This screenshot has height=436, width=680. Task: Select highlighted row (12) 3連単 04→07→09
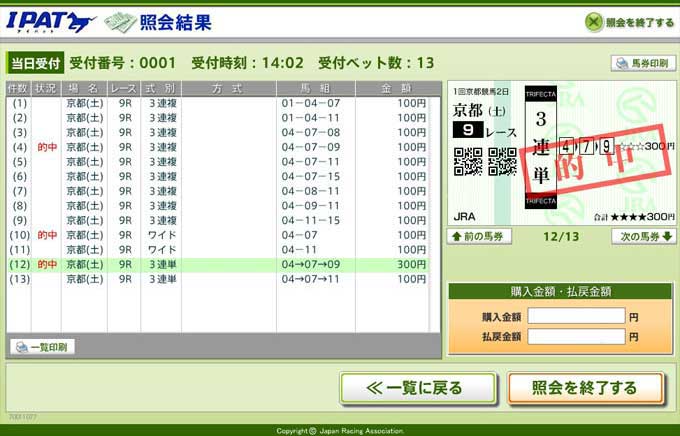220,265
